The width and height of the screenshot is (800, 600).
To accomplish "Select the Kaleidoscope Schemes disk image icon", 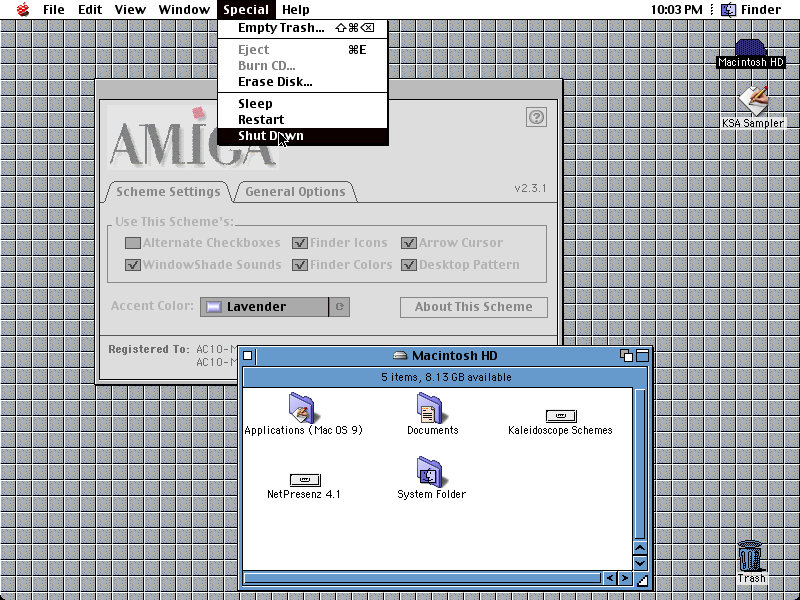I will pos(561,416).
